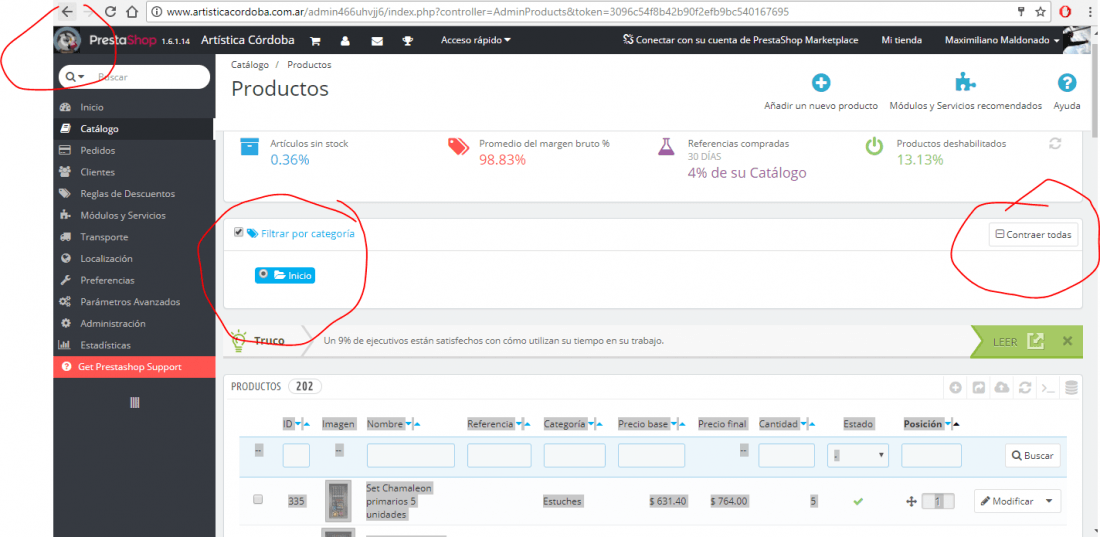Open the shopping cart icon in header
This screenshot has height=537, width=1100.
pos(316,41)
